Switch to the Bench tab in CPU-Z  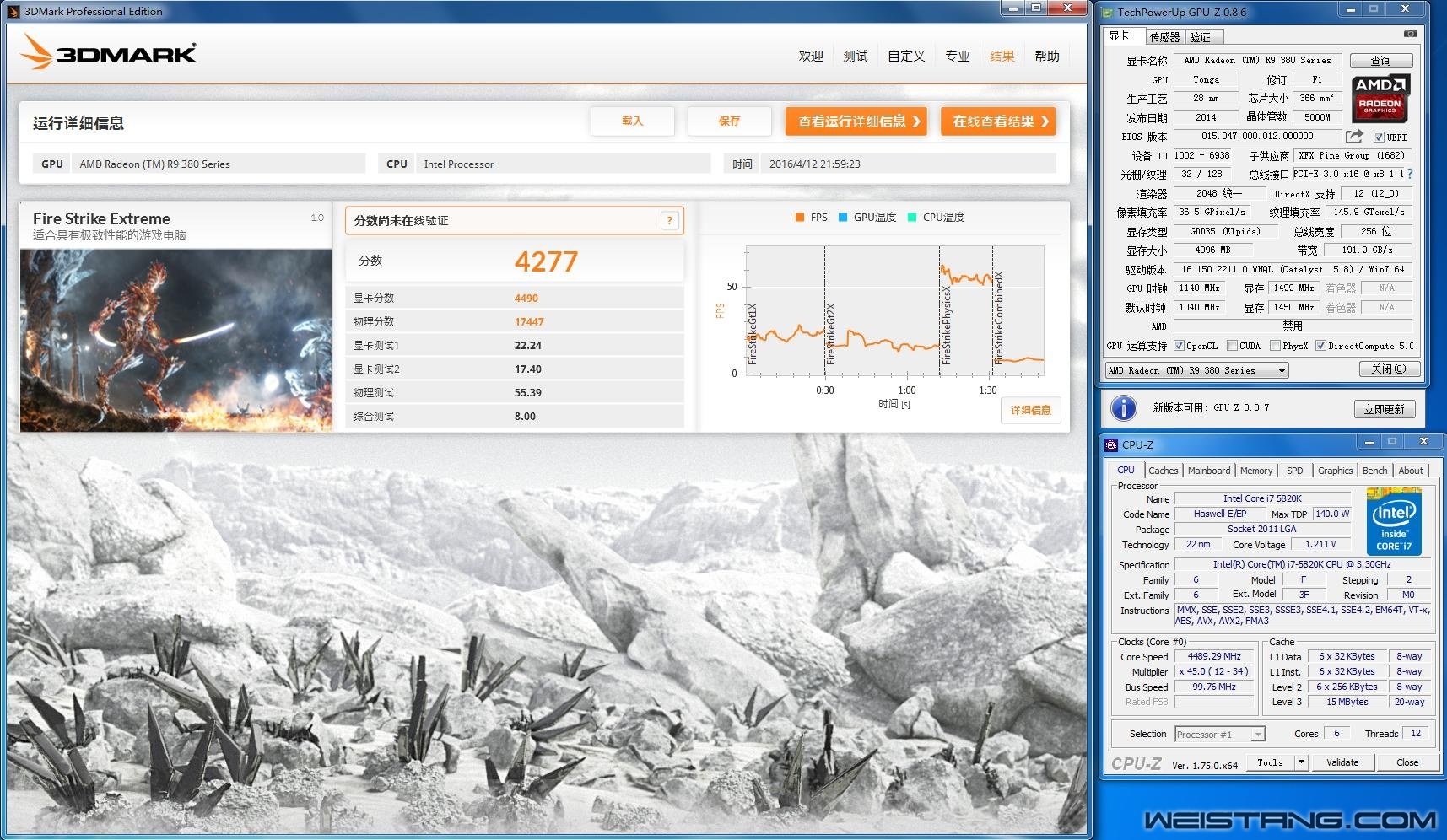pos(1374,471)
